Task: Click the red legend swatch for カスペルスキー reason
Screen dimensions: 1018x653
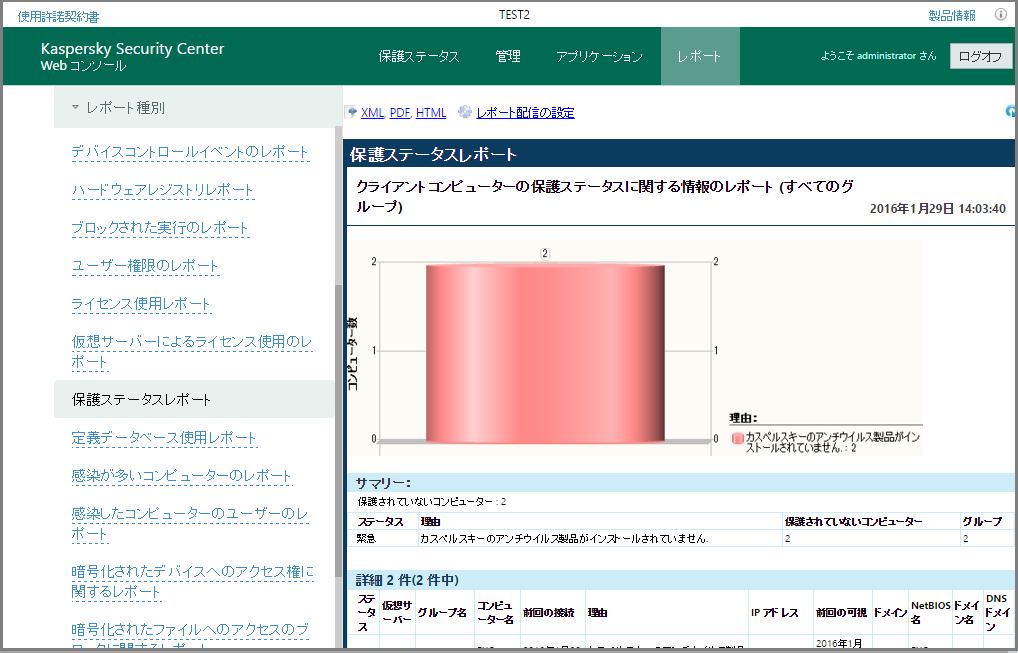Action: [738, 438]
